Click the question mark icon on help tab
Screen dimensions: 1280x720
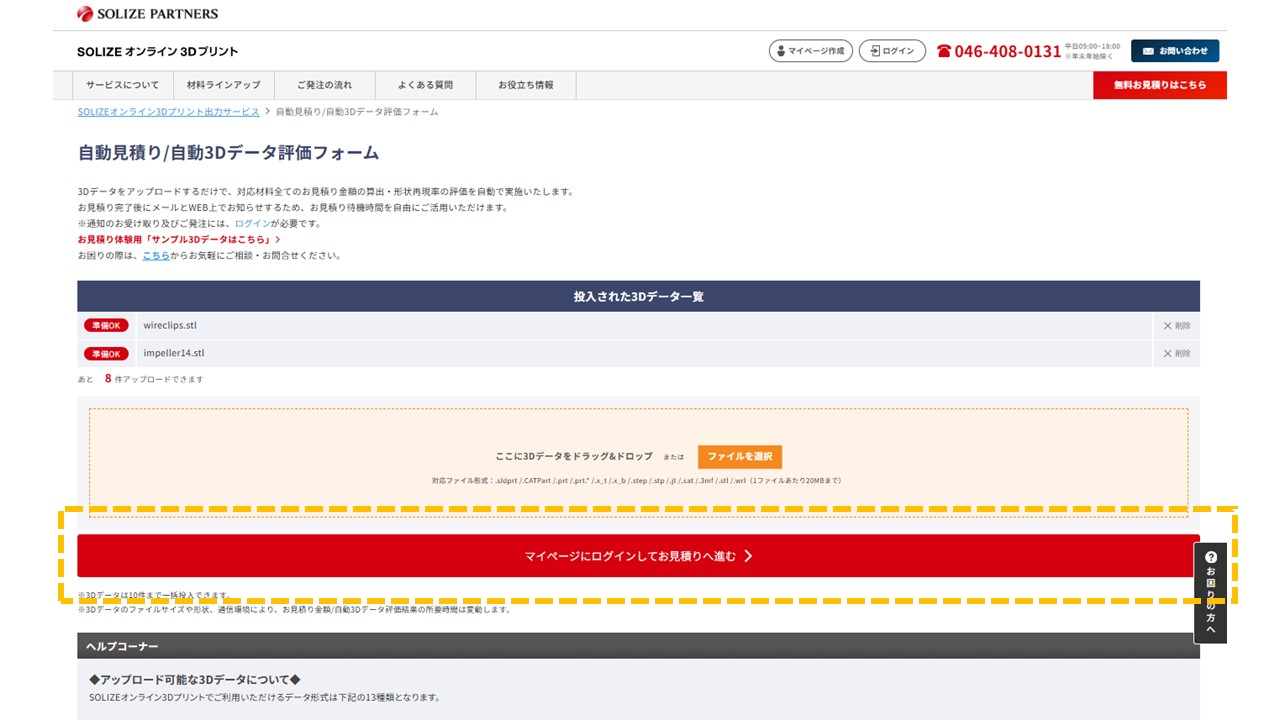1211,557
